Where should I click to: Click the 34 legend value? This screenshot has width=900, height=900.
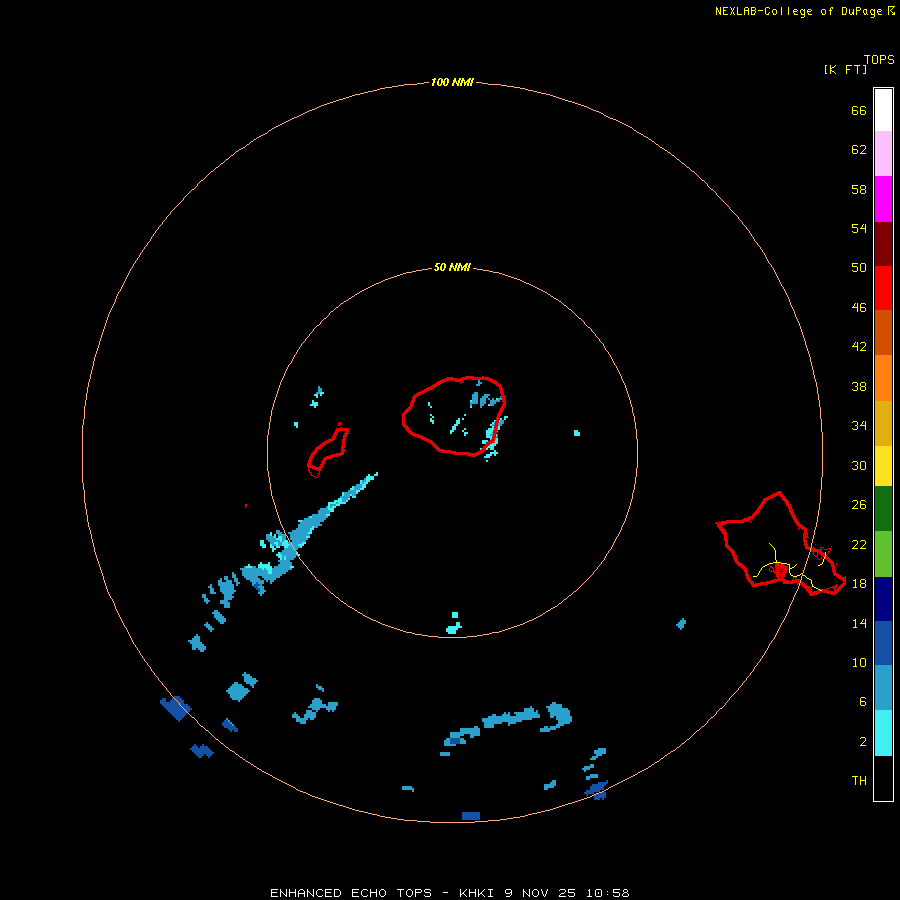pyautogui.click(x=859, y=426)
